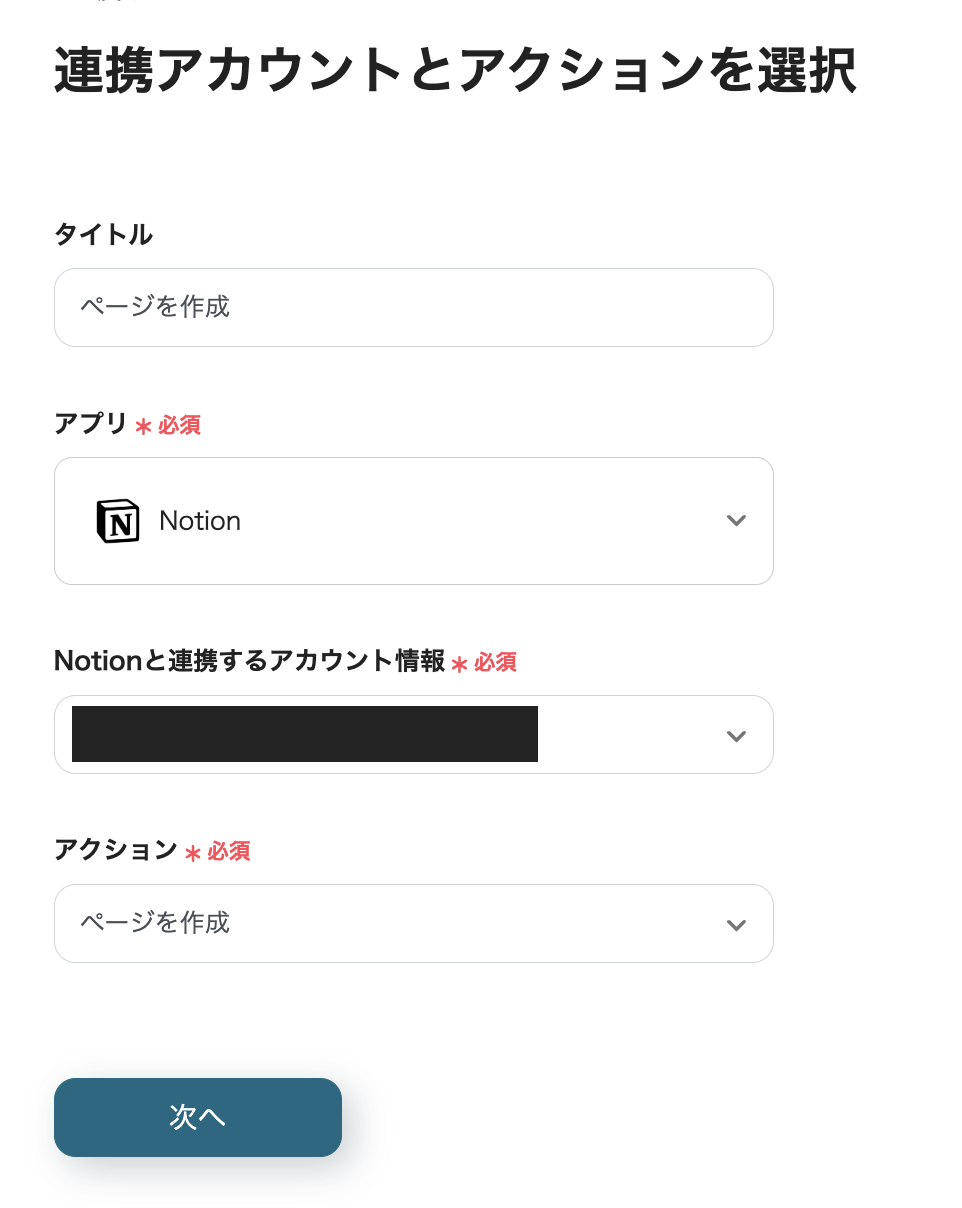Click the red asterisk beside アプリ
The width and height of the screenshot is (962, 1208).
click(143, 427)
